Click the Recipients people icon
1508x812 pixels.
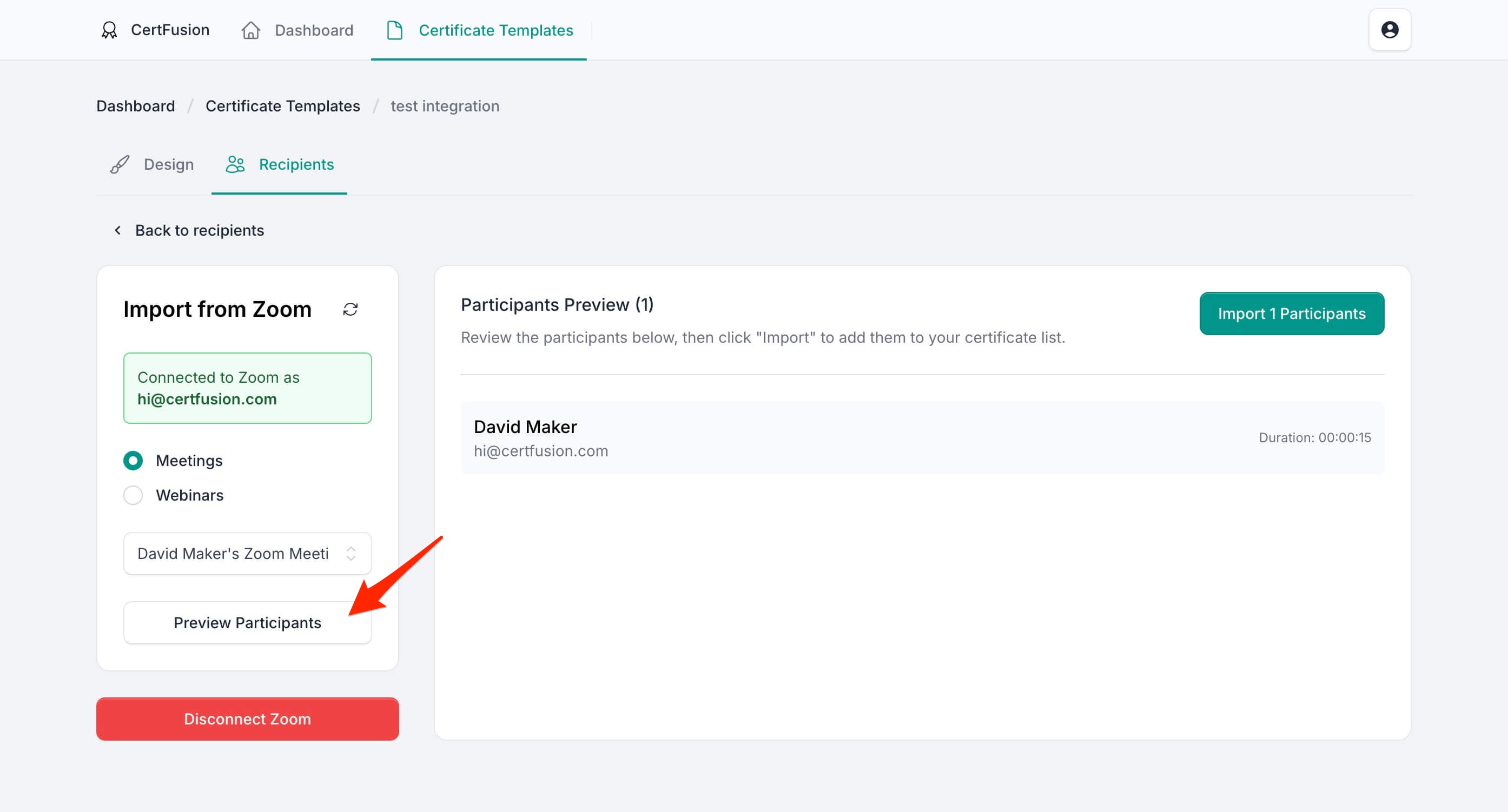pyautogui.click(x=235, y=164)
